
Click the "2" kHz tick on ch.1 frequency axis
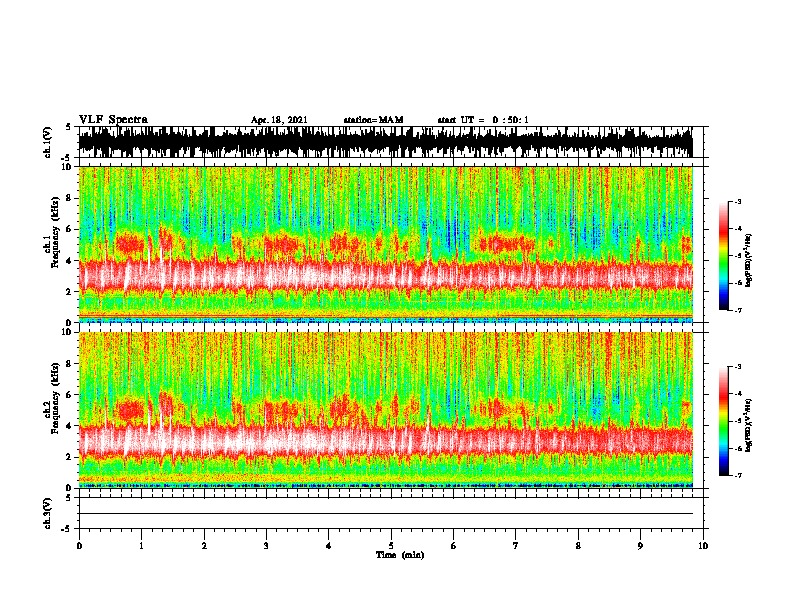point(70,292)
